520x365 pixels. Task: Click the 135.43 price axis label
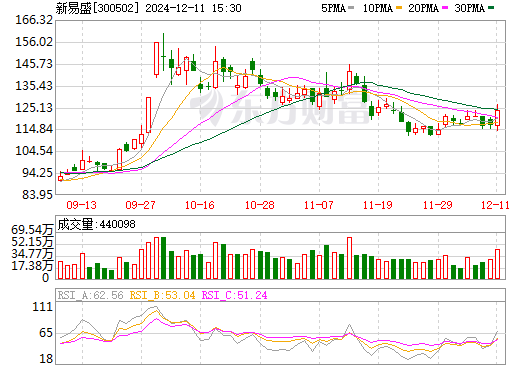pyautogui.click(x=34, y=86)
